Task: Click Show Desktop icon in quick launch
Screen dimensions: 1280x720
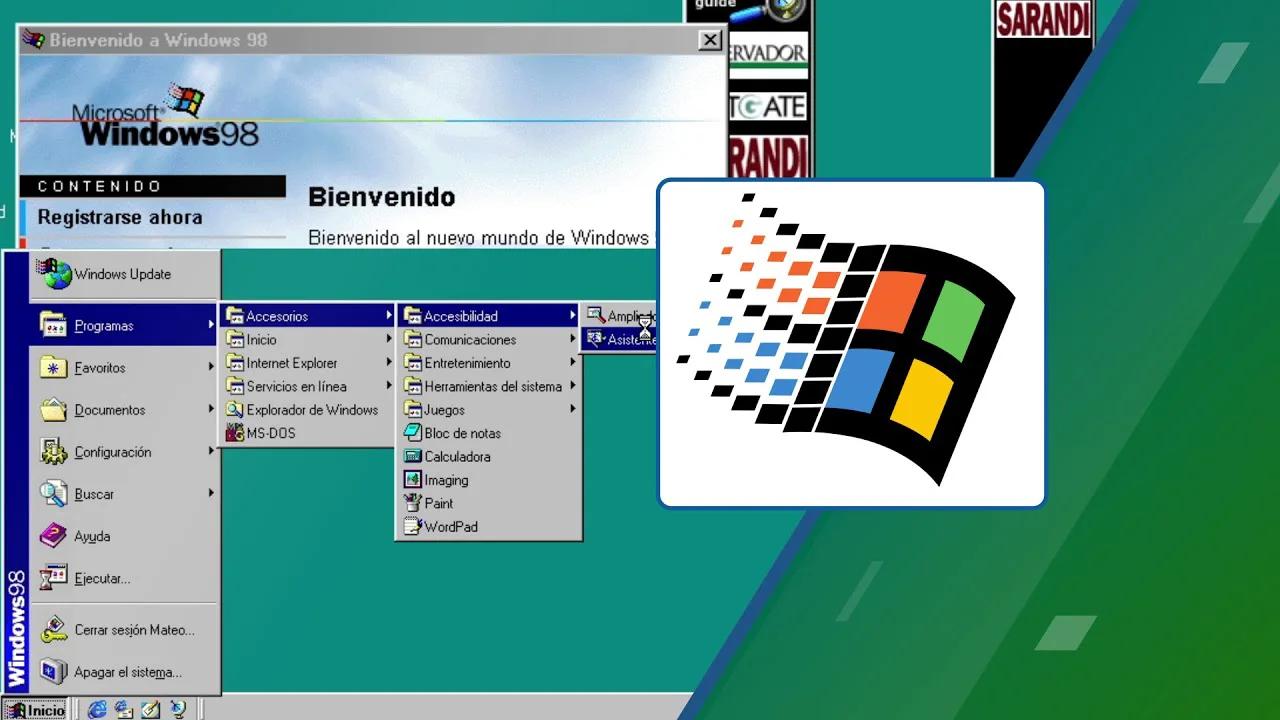Action: click(x=151, y=709)
